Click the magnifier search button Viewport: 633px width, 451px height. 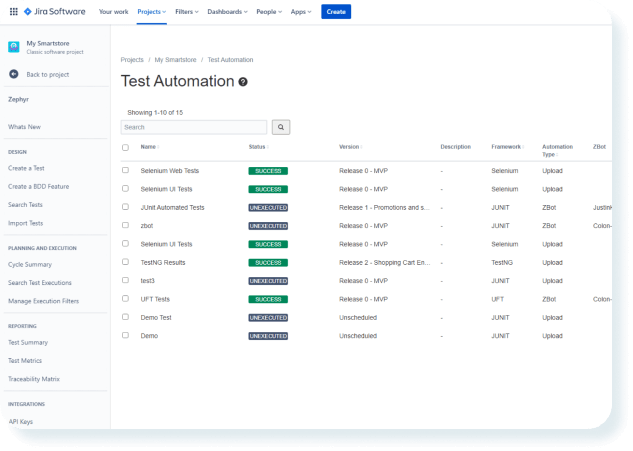(280, 127)
